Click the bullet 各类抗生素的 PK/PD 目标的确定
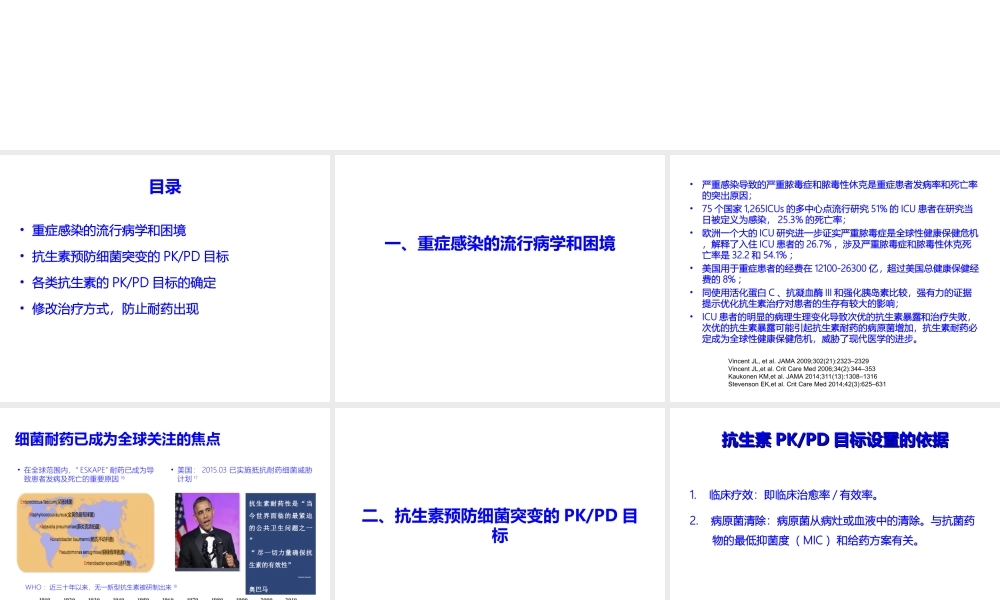 tap(124, 282)
